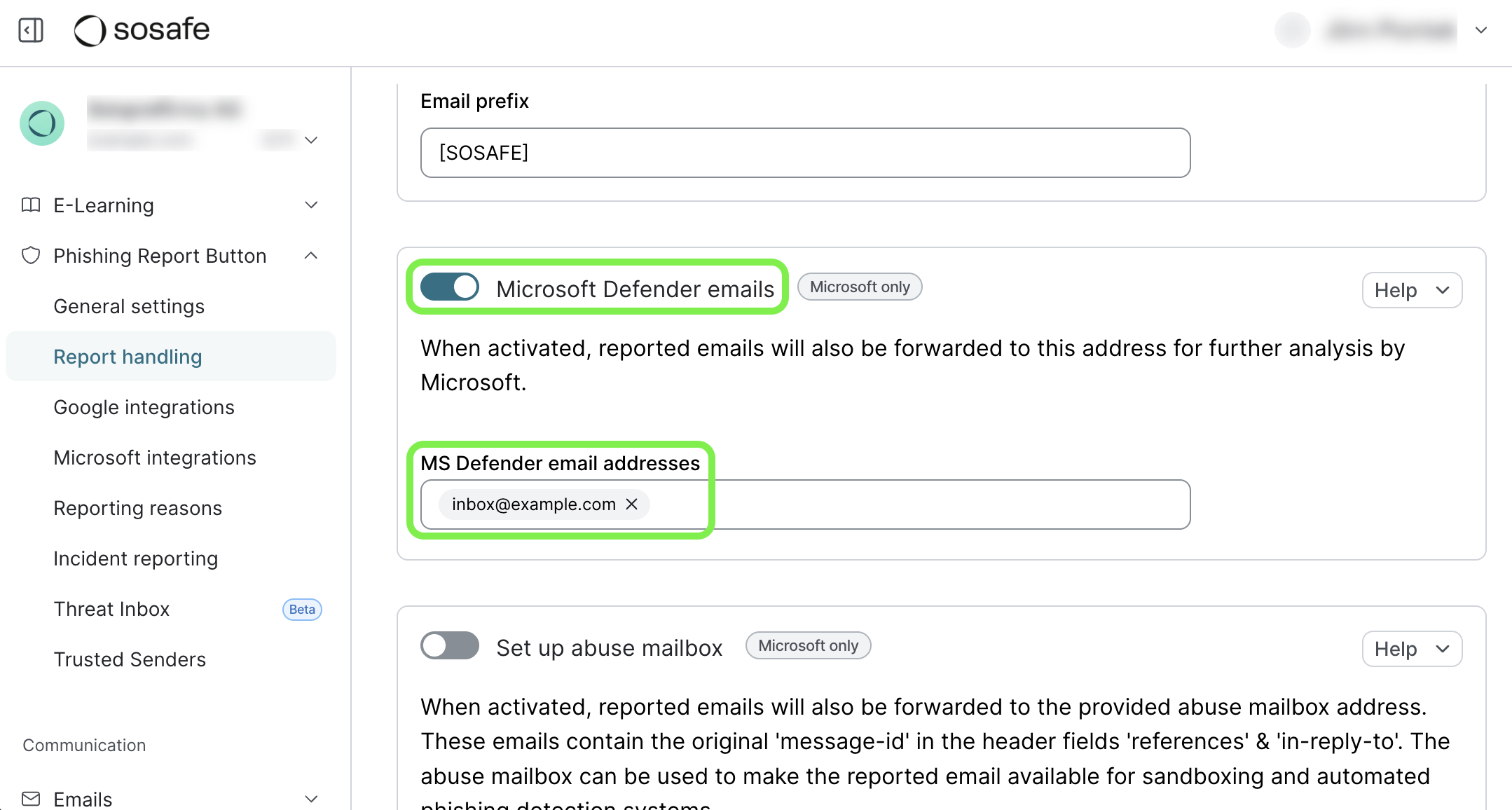Click the Email prefix input field

click(x=805, y=153)
